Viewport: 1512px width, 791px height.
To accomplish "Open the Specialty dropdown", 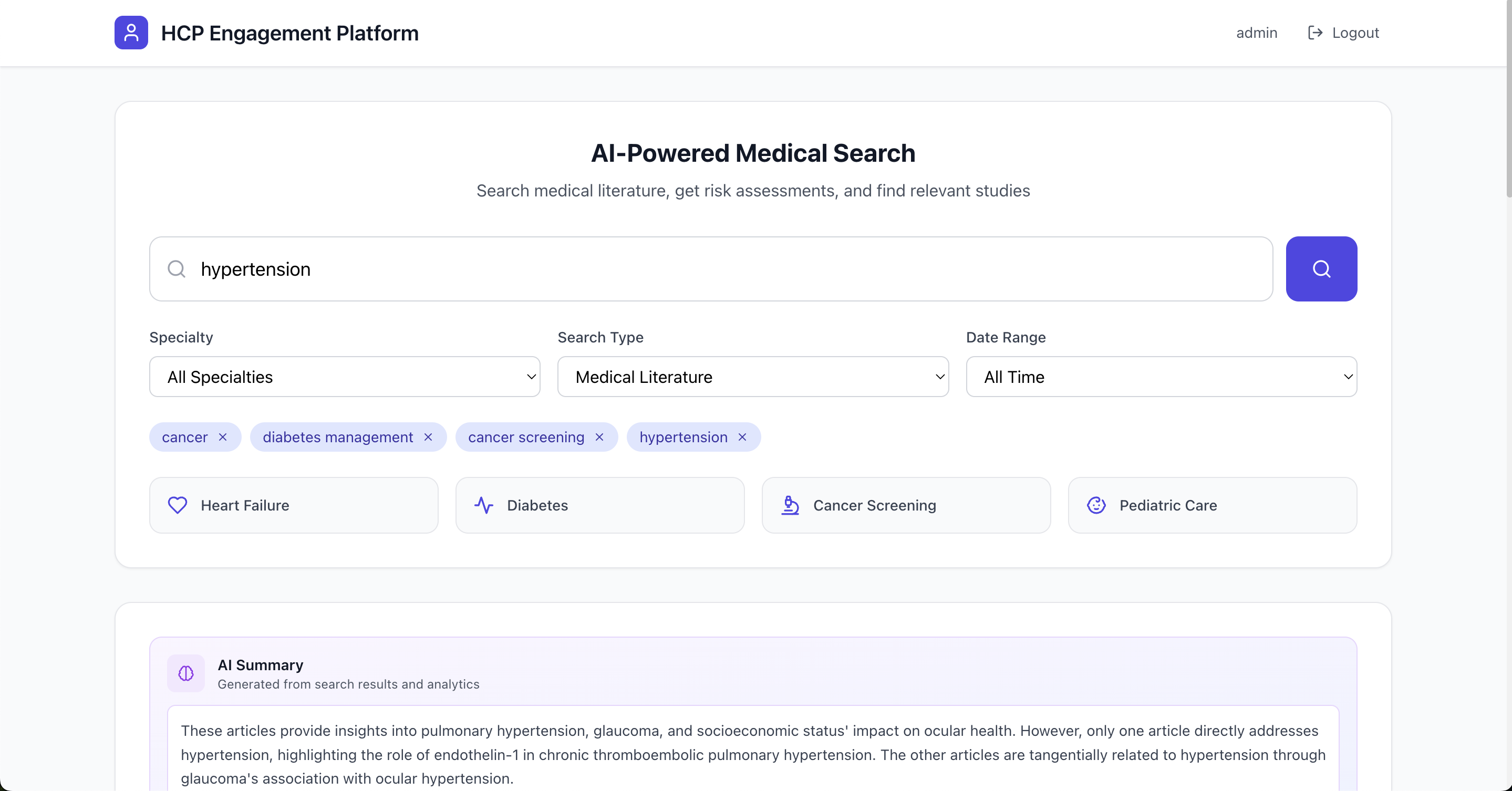I will [345, 377].
